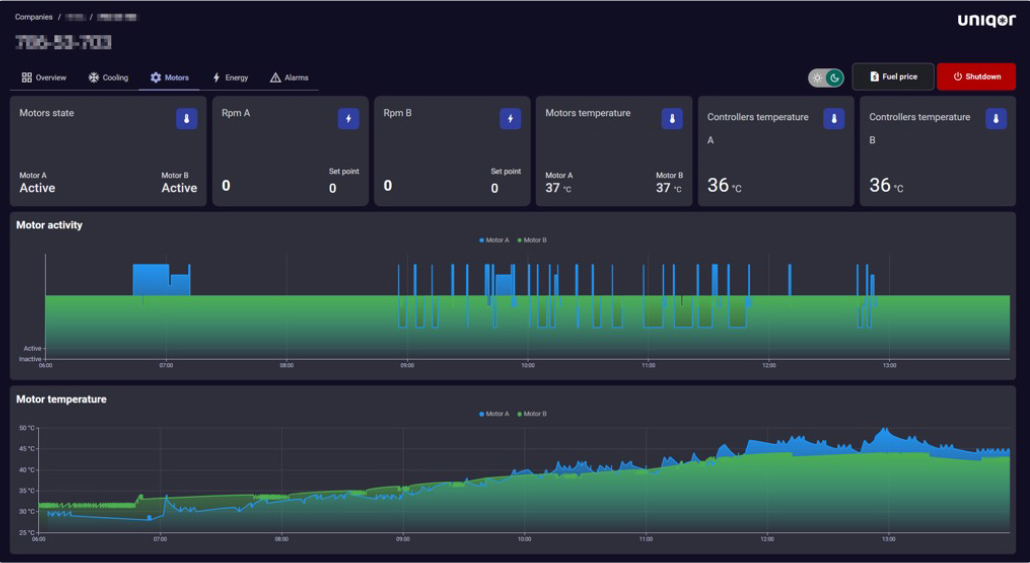Toggle the light/dark theme switch
Viewport: 1030px width, 563px height.
tap(826, 78)
